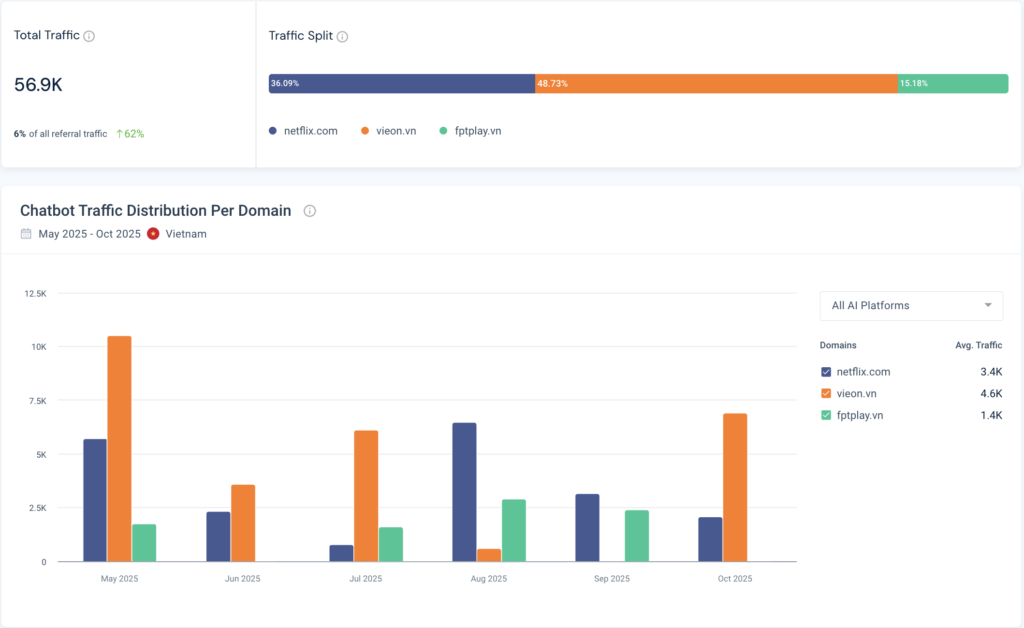Click the vieon.vn bar for Oct 2025

click(735, 487)
